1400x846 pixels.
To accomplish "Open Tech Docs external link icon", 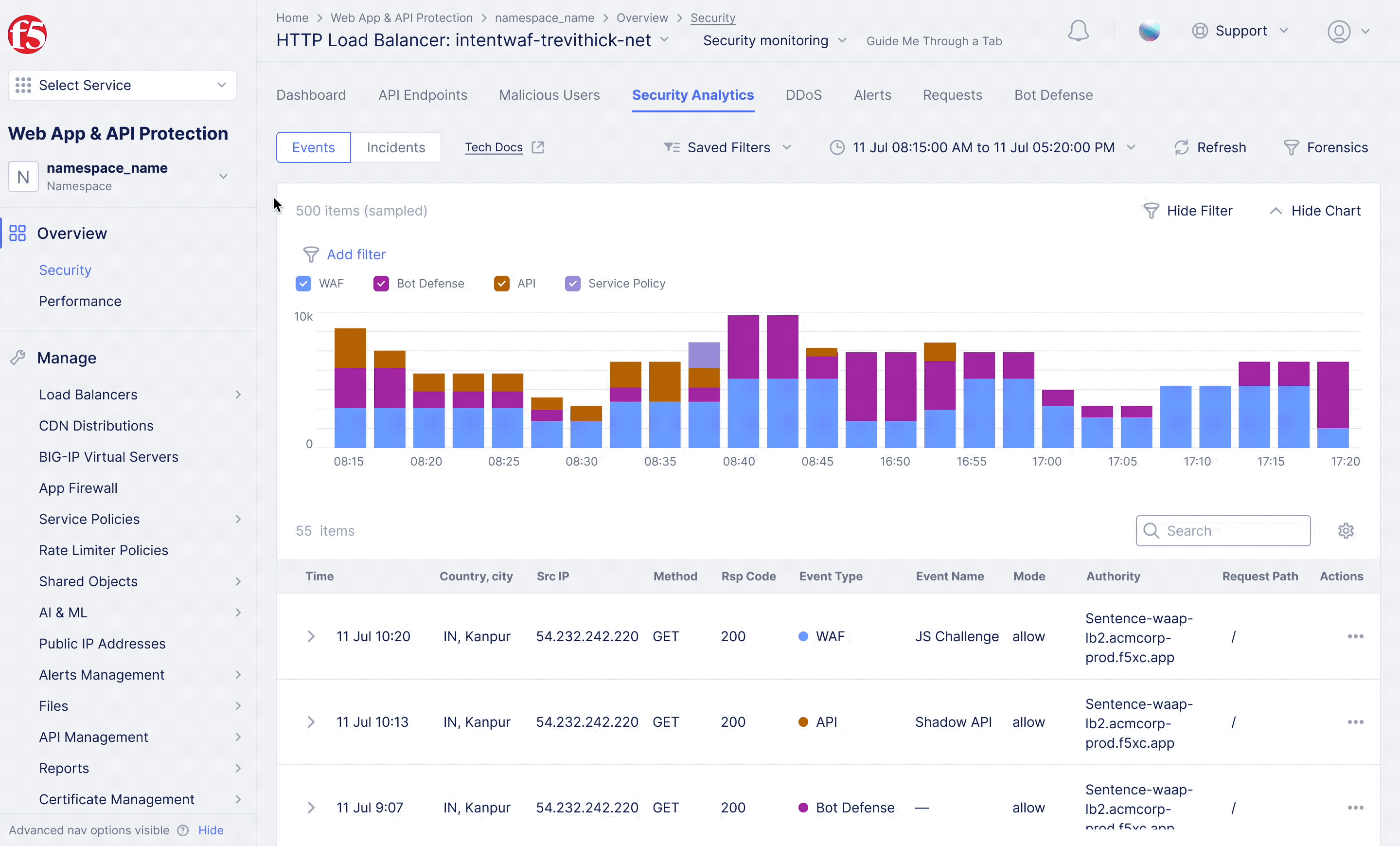I will [x=537, y=147].
